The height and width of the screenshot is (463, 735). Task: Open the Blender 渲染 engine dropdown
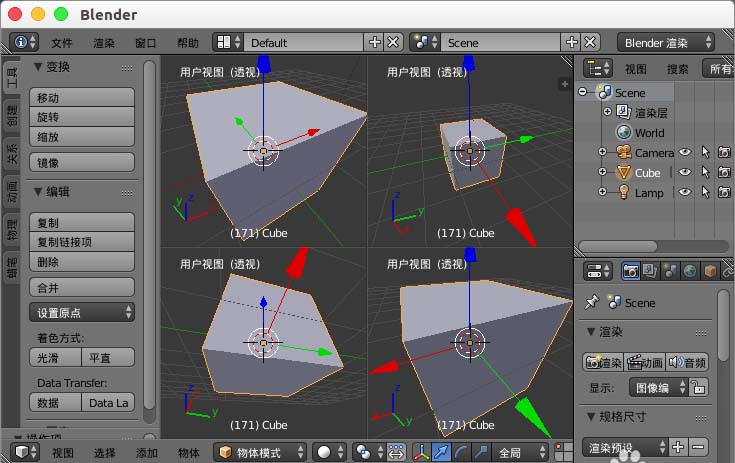click(x=666, y=43)
